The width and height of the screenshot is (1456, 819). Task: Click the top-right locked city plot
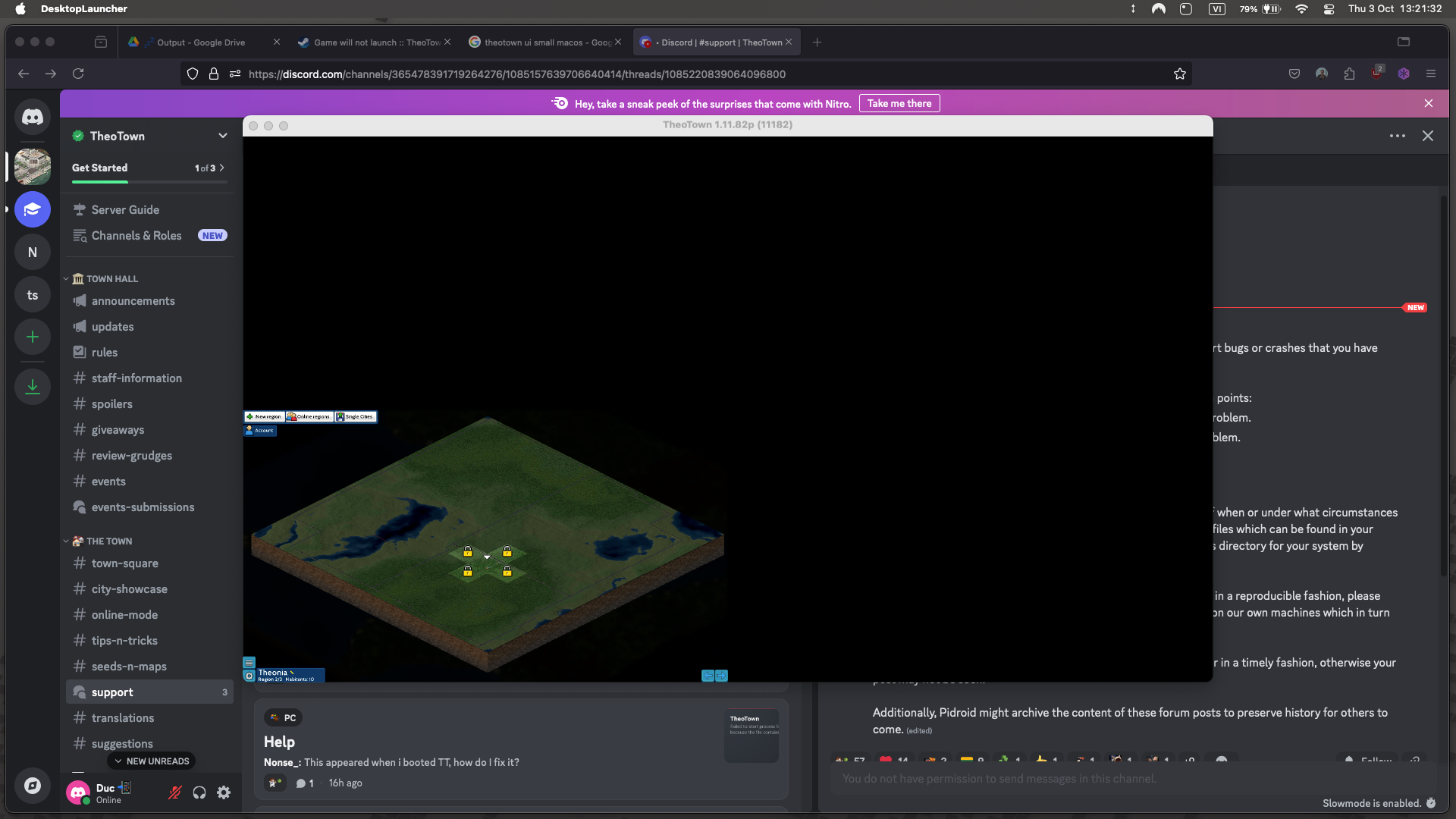[507, 551]
